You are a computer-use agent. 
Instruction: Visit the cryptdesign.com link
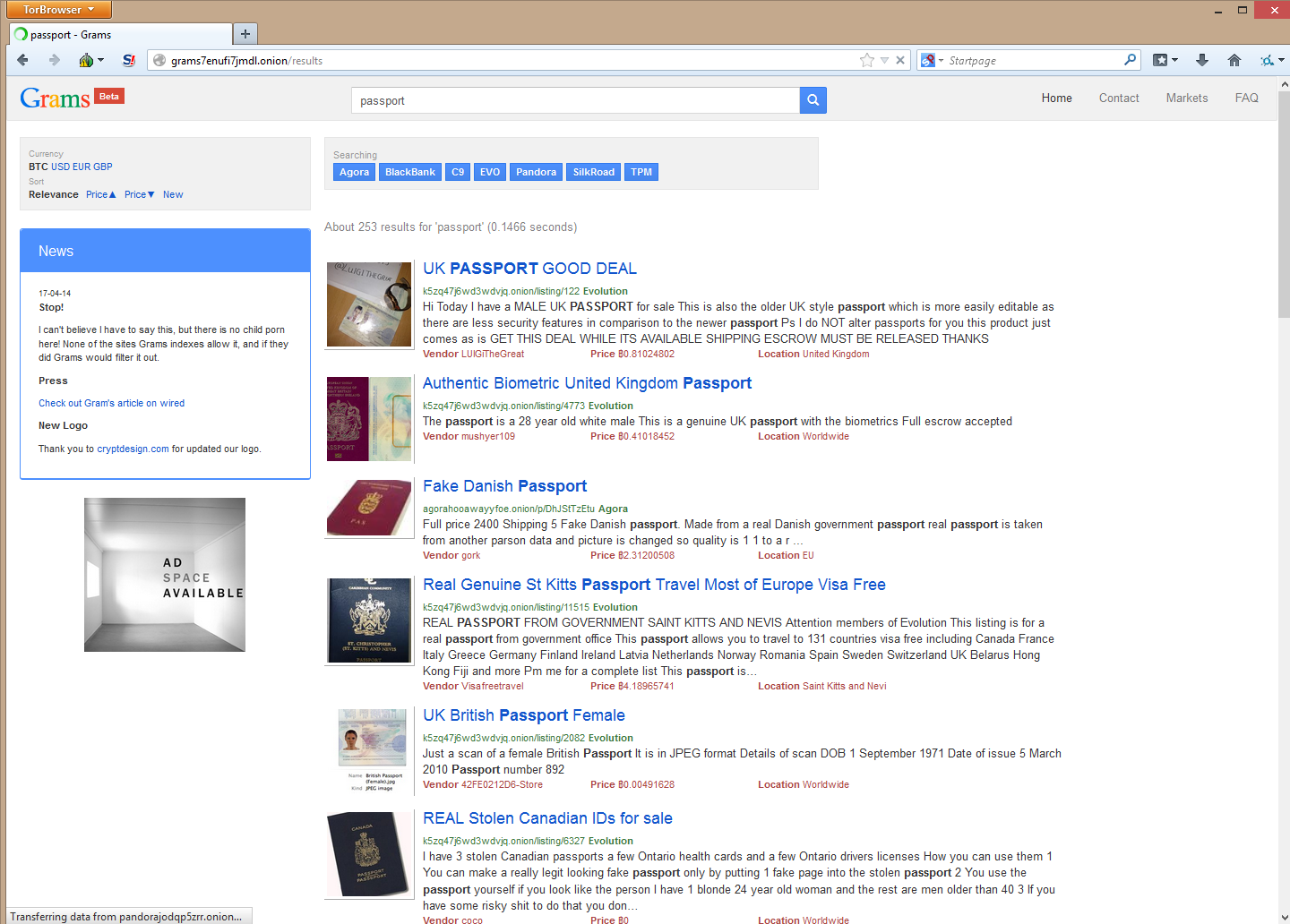point(133,449)
